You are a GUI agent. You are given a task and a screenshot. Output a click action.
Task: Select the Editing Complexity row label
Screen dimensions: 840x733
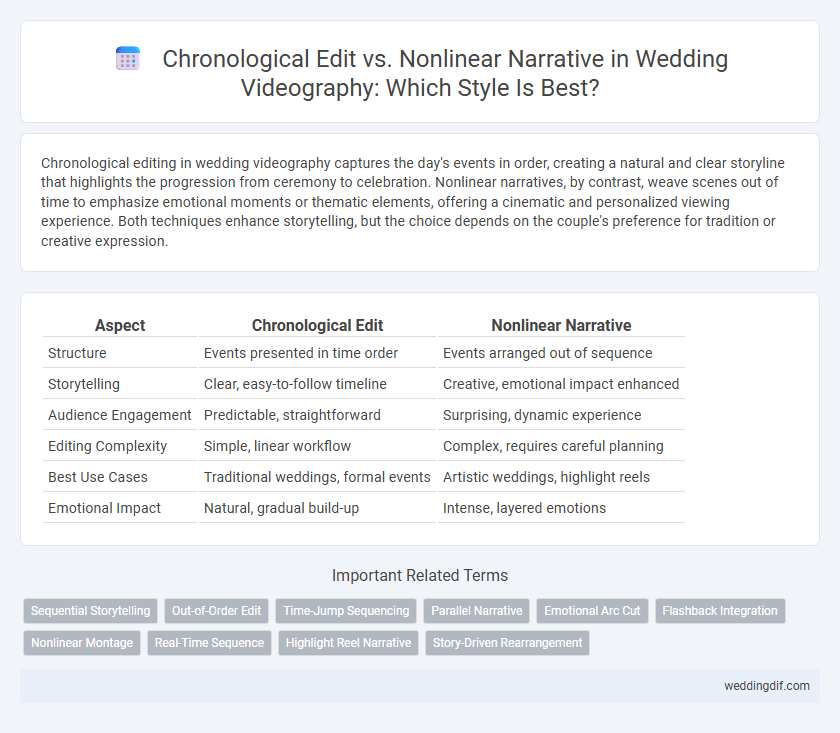click(x=107, y=446)
